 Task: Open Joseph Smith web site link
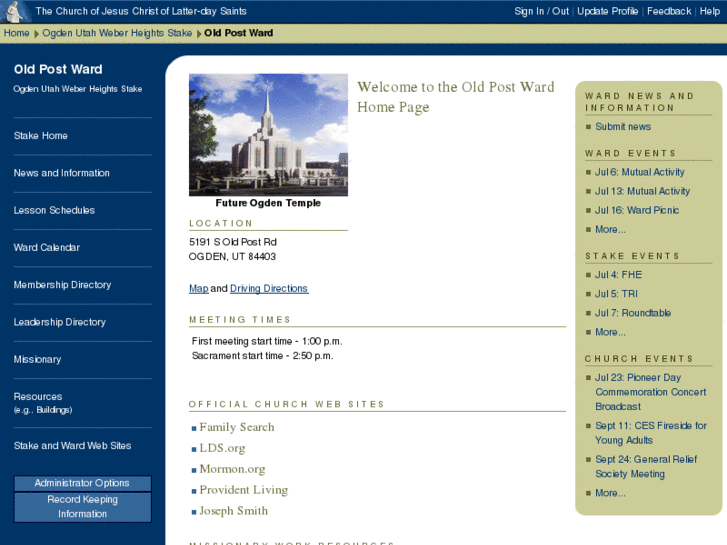[234, 511]
